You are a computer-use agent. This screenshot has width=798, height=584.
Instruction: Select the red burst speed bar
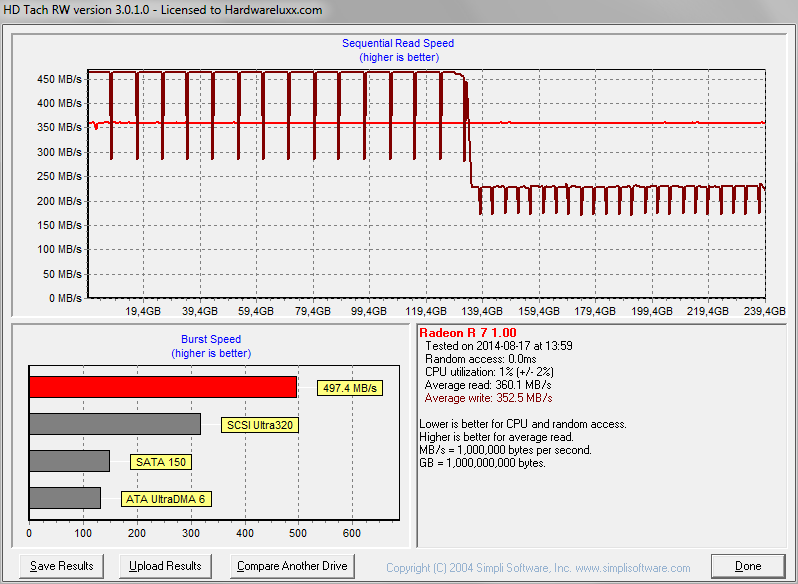click(163, 387)
